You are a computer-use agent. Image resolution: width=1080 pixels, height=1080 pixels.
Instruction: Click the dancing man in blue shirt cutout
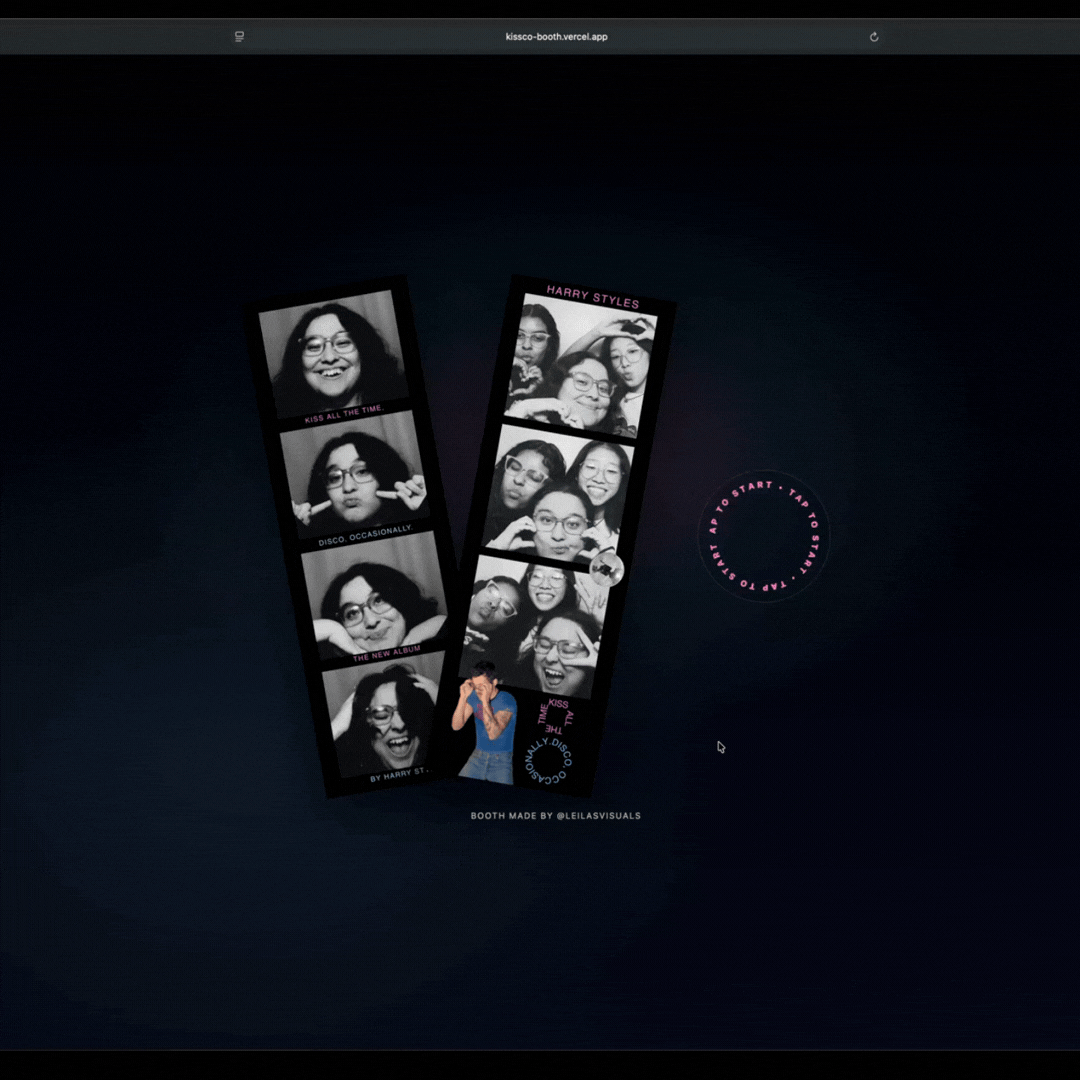pyautogui.click(x=485, y=722)
